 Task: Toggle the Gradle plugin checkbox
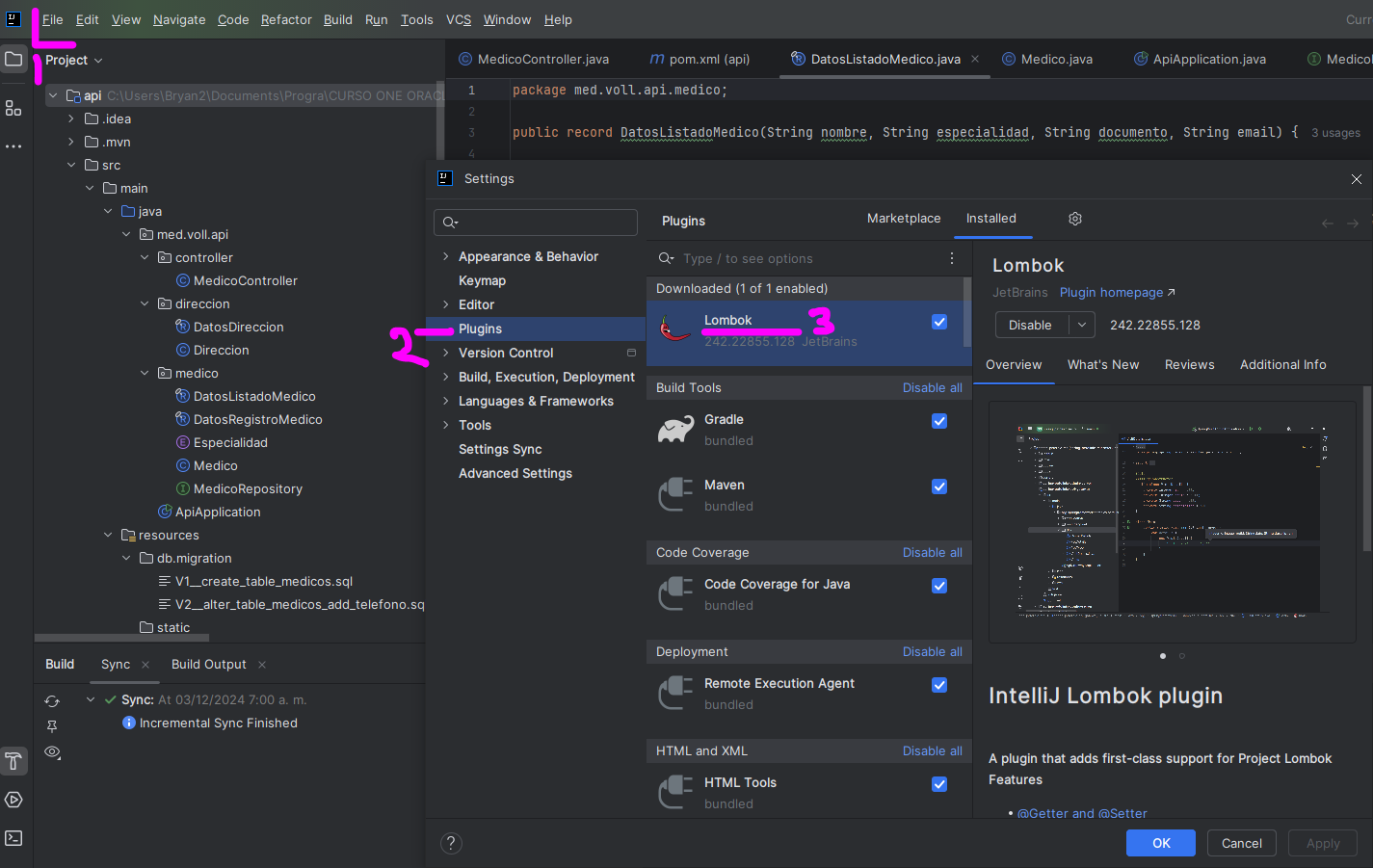point(939,421)
